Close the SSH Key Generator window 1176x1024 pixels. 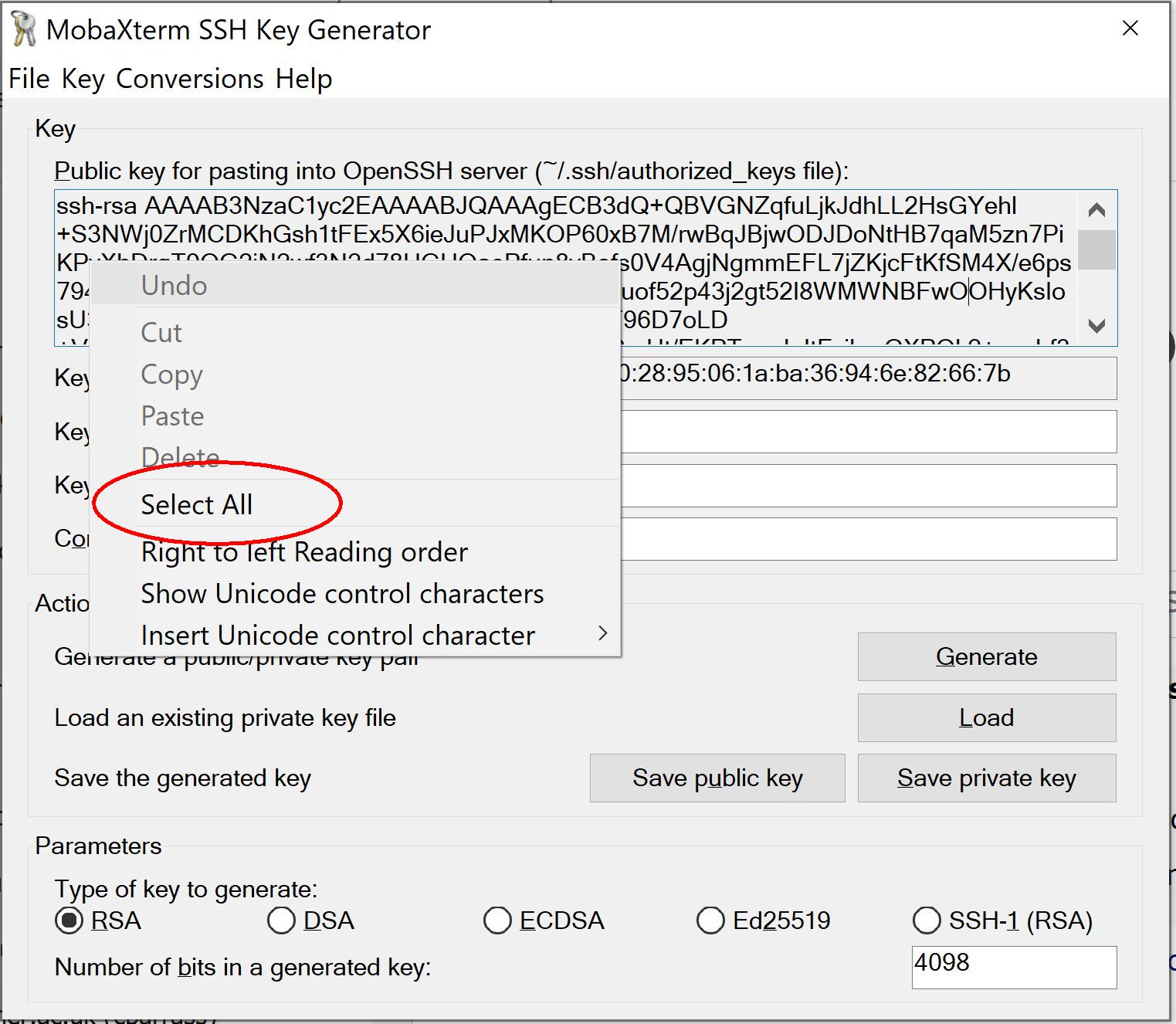point(1130,29)
